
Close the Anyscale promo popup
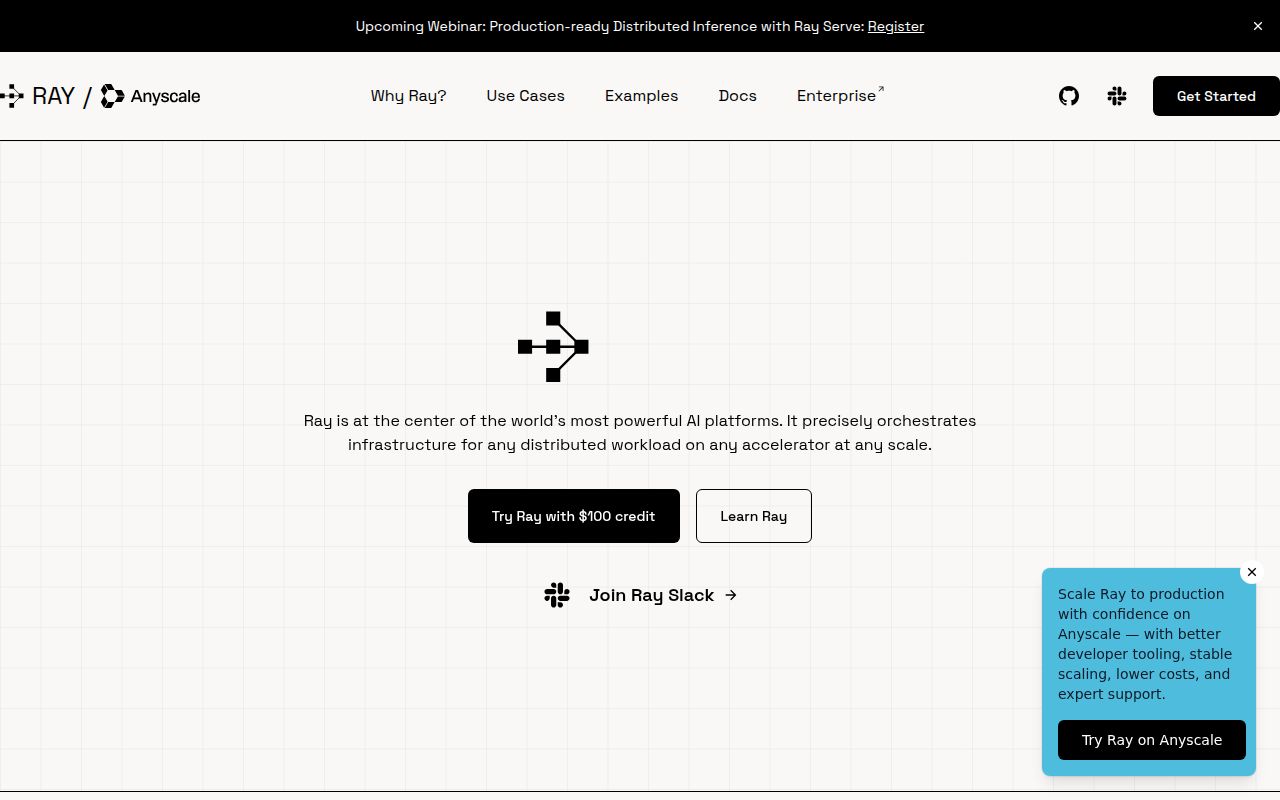point(1251,572)
